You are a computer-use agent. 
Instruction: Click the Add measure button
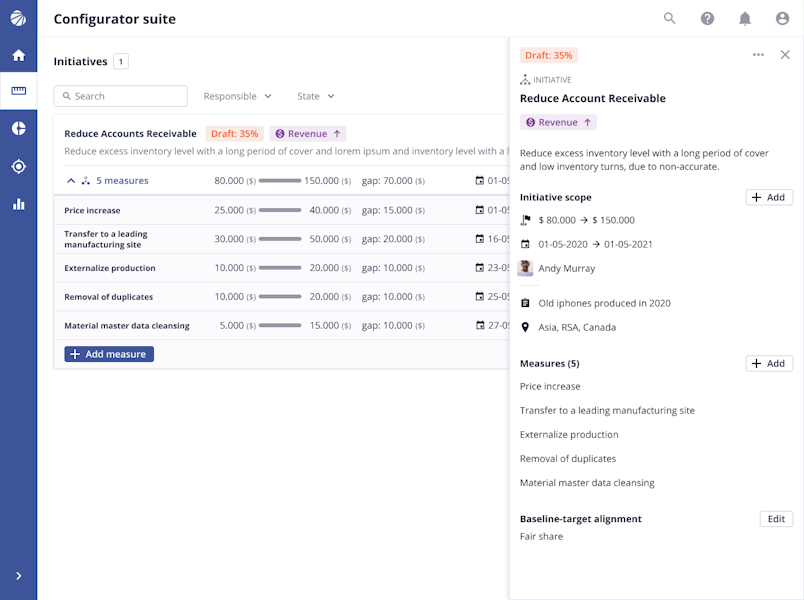click(x=109, y=354)
